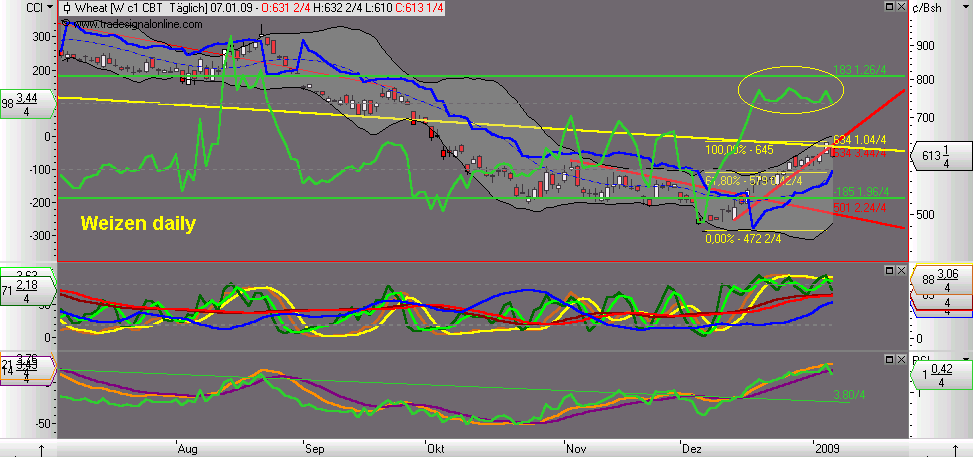
Task: Click the up arrow at bottom right
Action: (955, 449)
